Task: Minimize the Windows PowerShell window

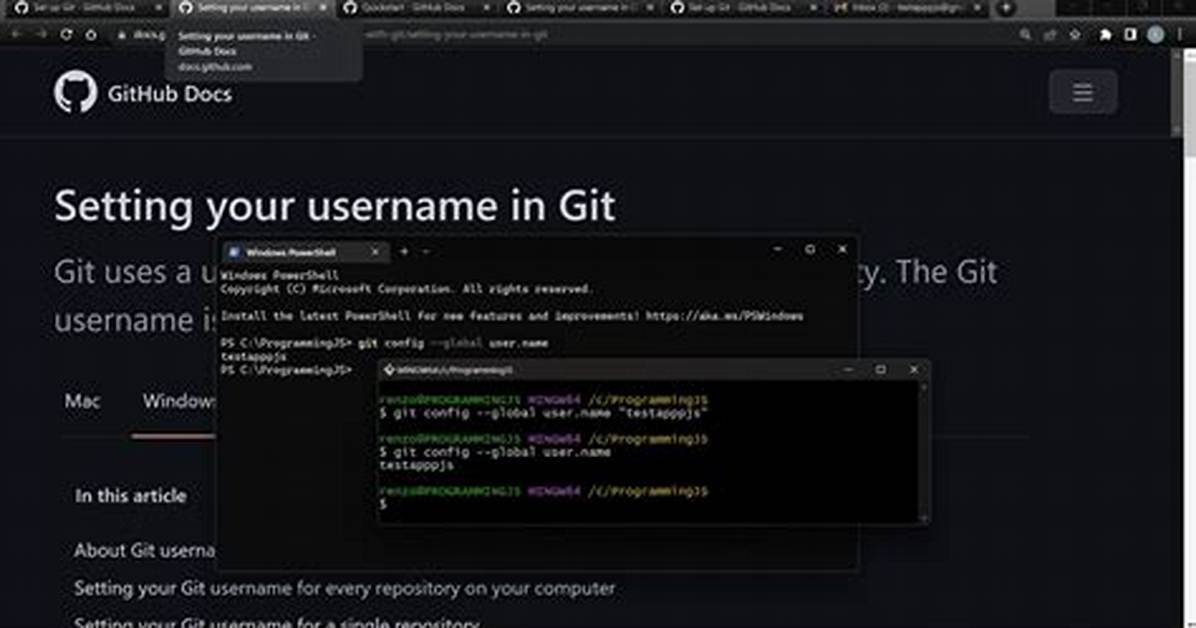Action: tap(777, 250)
